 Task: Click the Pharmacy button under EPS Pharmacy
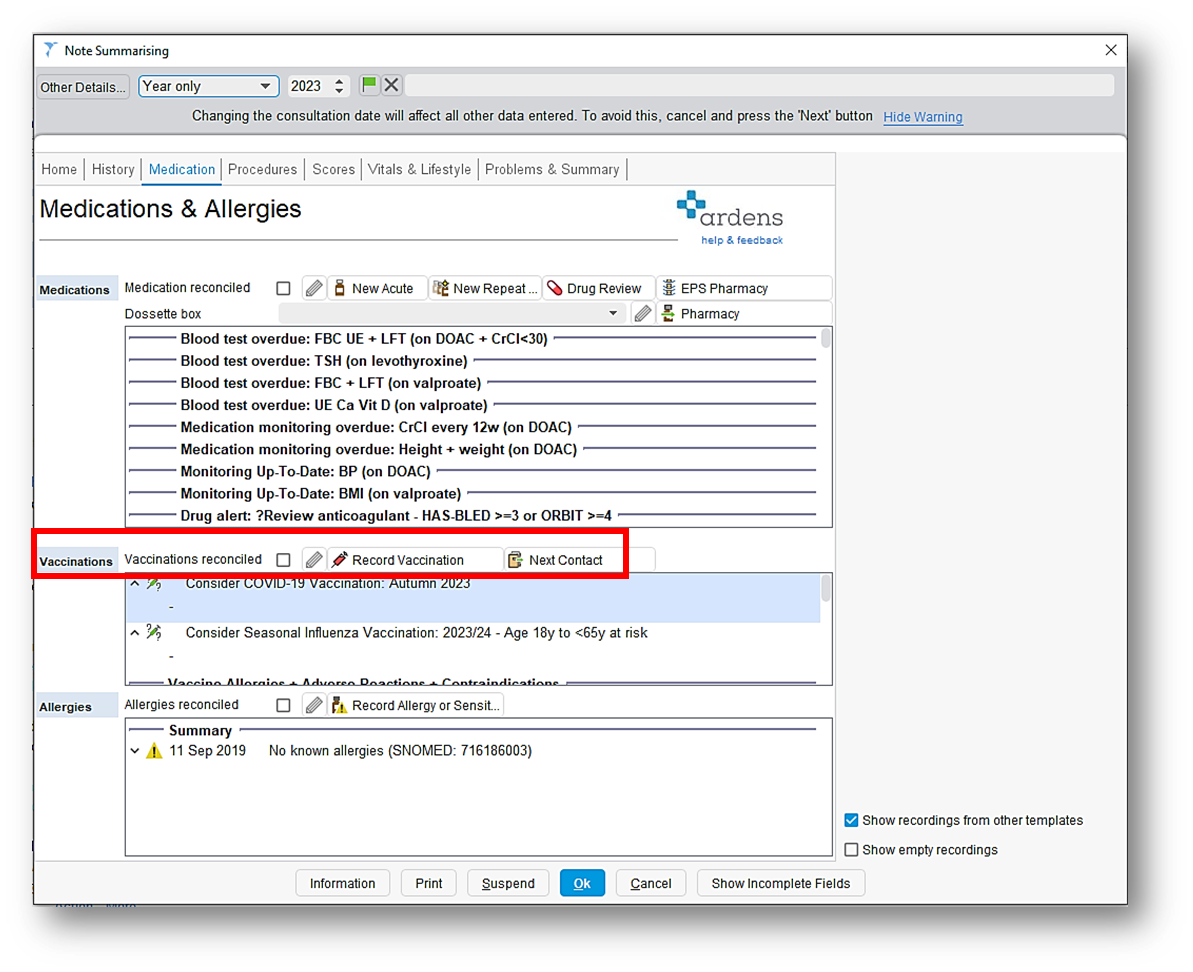743,313
